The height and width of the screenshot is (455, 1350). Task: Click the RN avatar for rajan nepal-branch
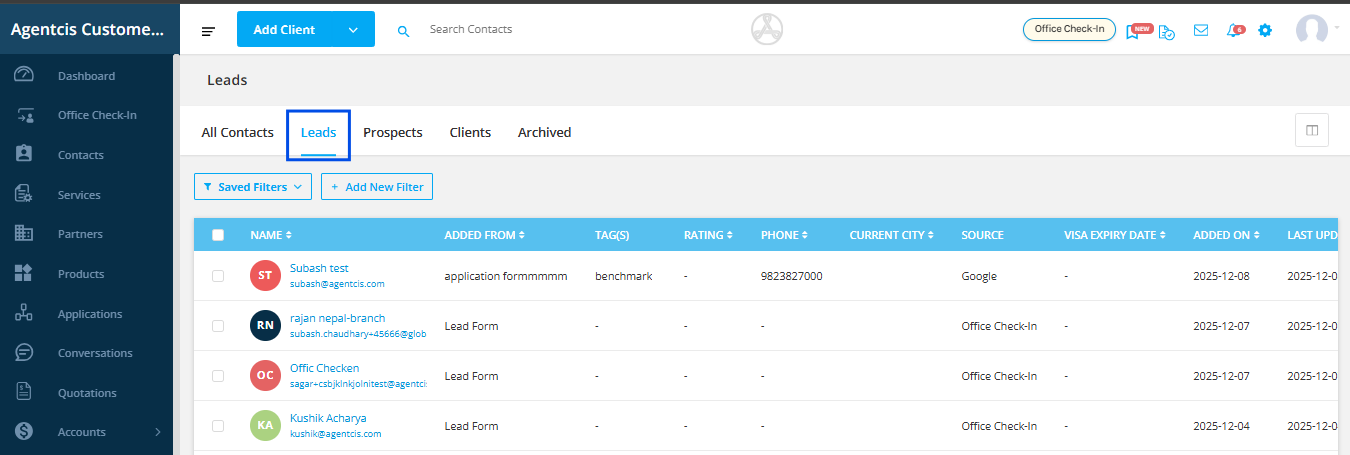[265, 325]
